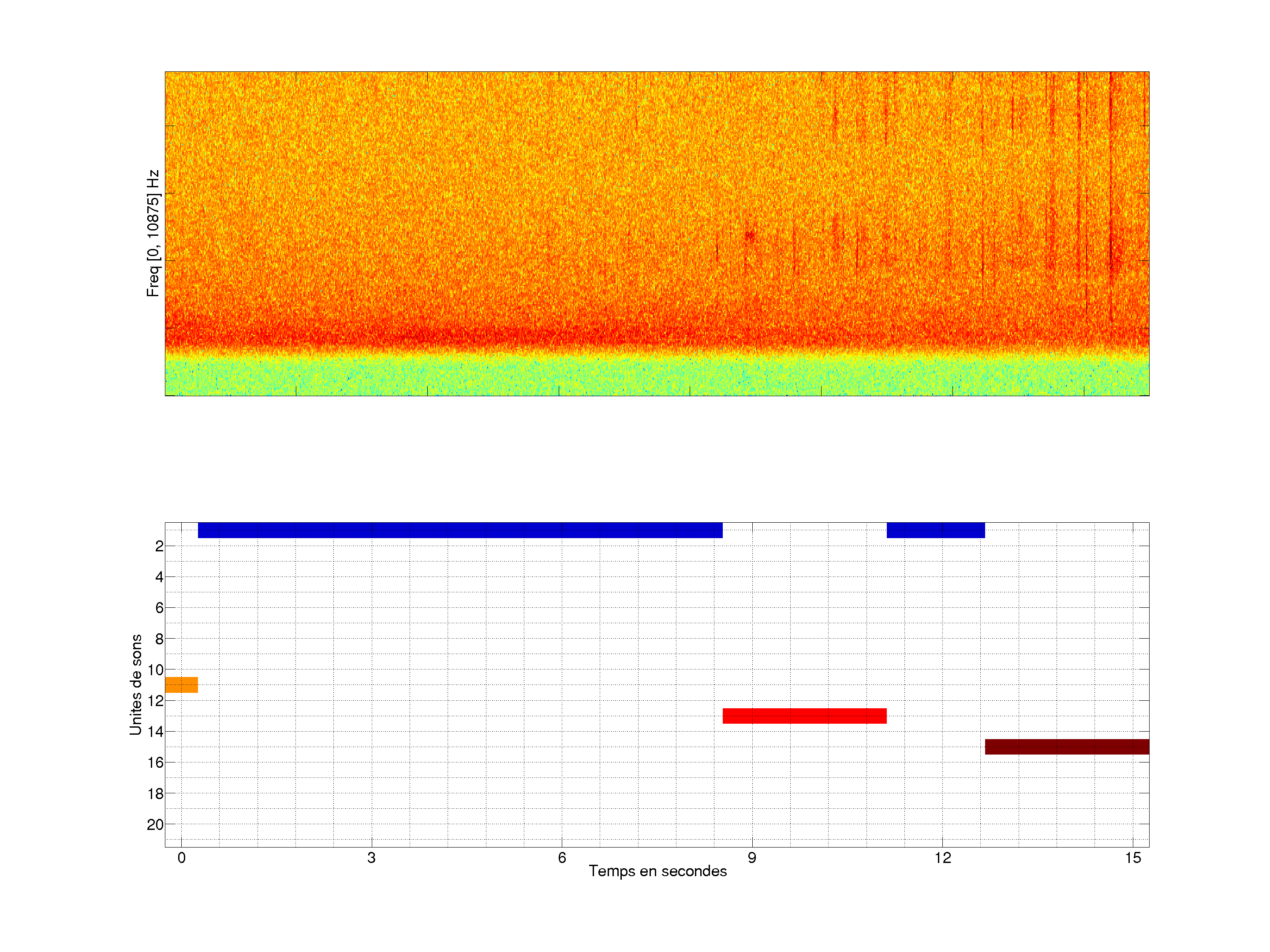Click the y-axis tick label 2
This screenshot has height=952, width=1270.
click(x=159, y=546)
